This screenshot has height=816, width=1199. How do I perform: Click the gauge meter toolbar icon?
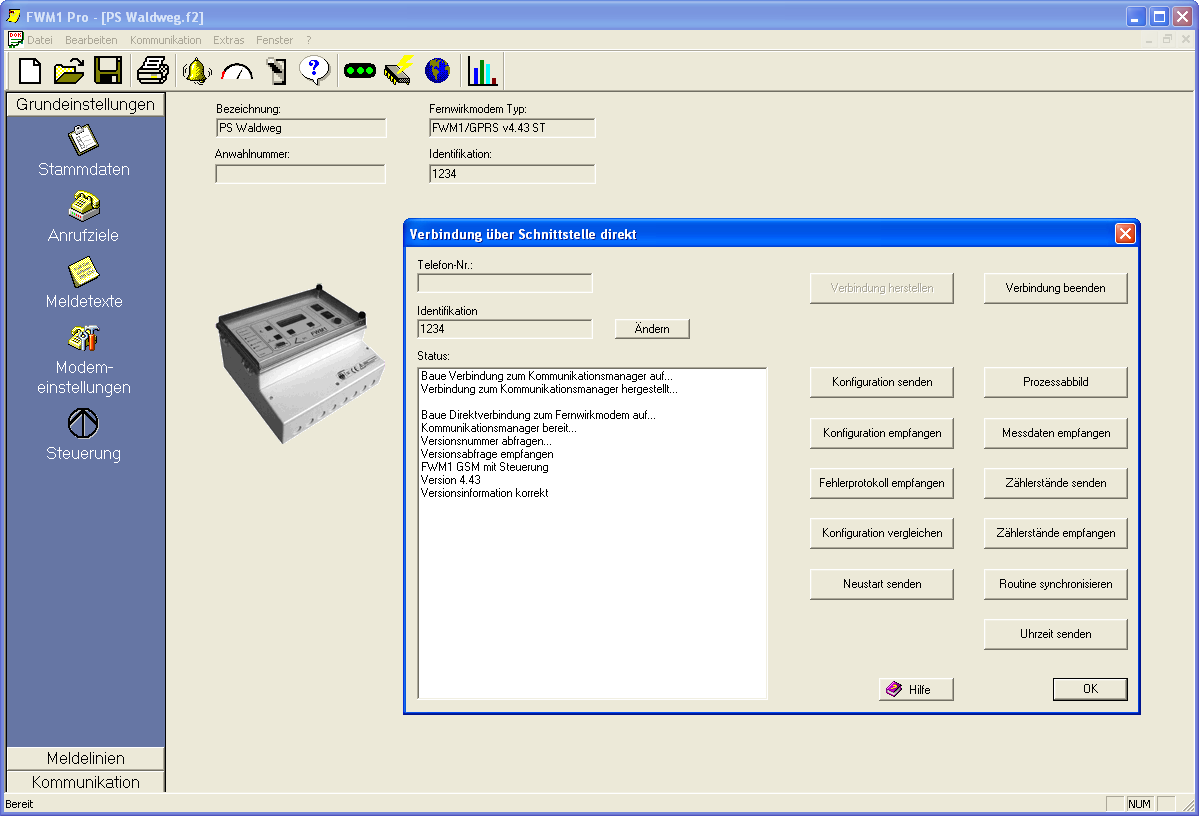point(237,71)
